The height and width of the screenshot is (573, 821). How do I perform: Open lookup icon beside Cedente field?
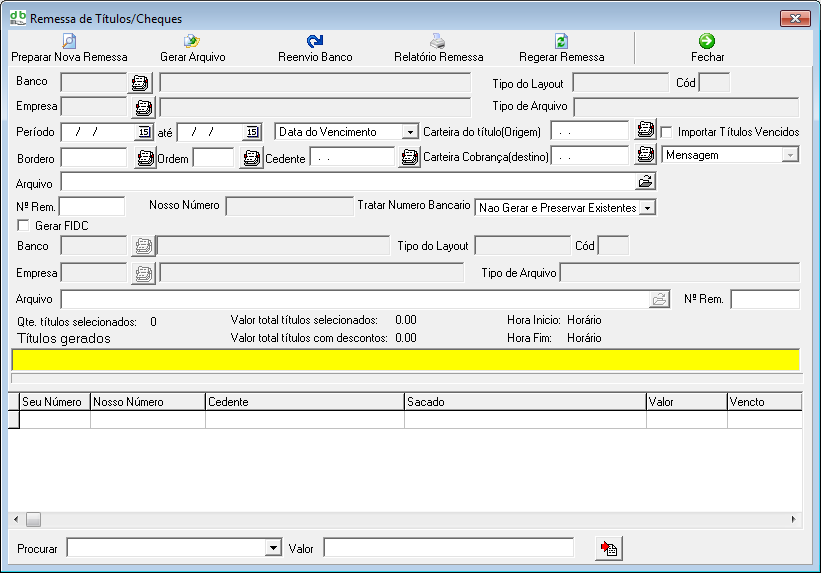tap(409, 158)
